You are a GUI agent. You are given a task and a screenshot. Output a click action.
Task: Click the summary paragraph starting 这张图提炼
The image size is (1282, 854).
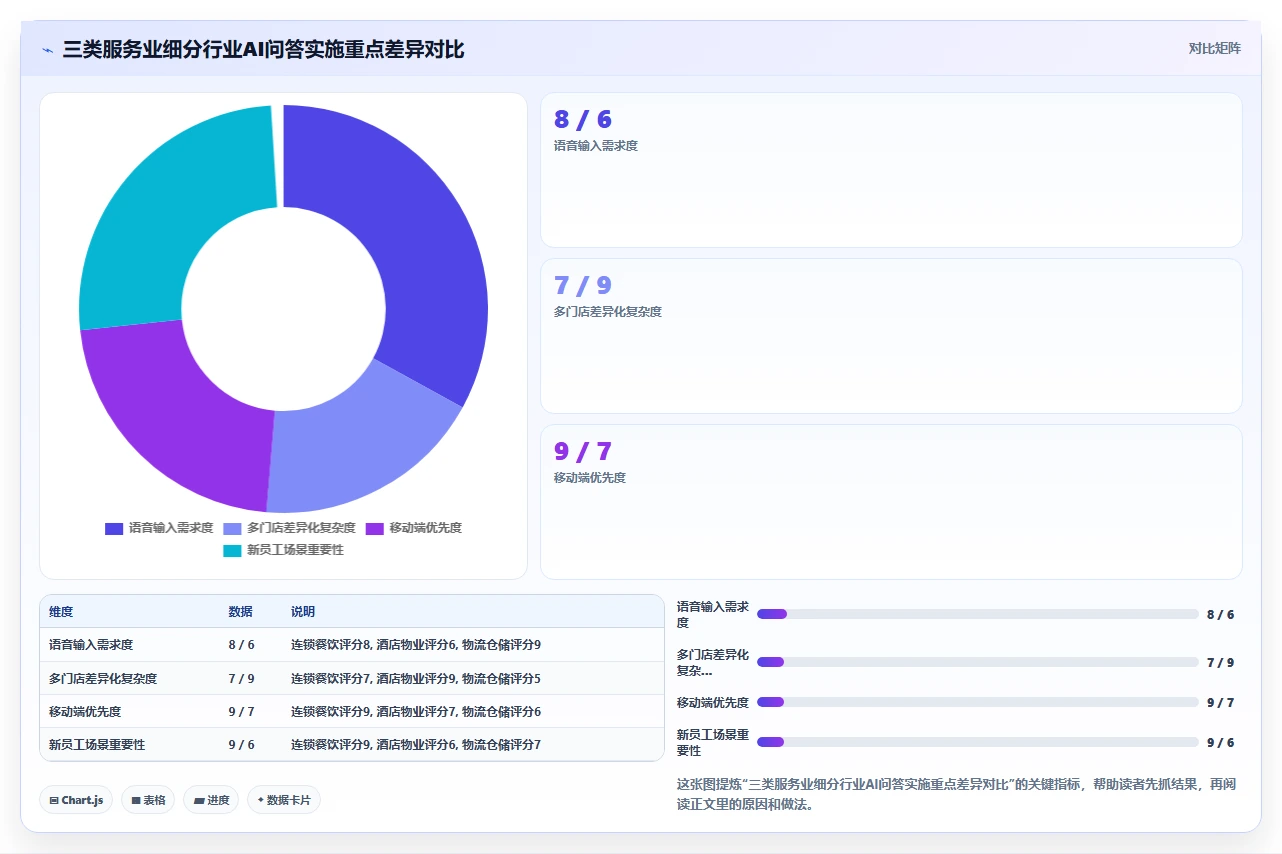[x=956, y=794]
